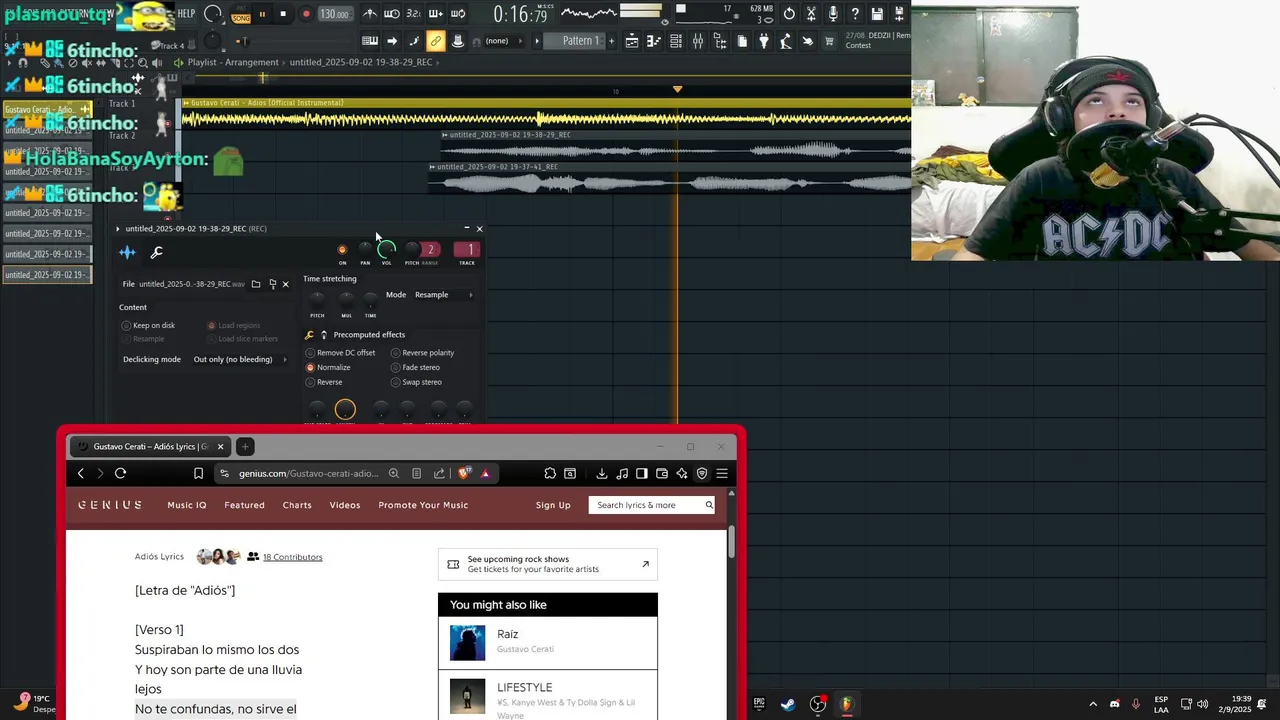This screenshot has width=1280, height=720.
Task: Enable Fade stereo
Action: pos(415,367)
